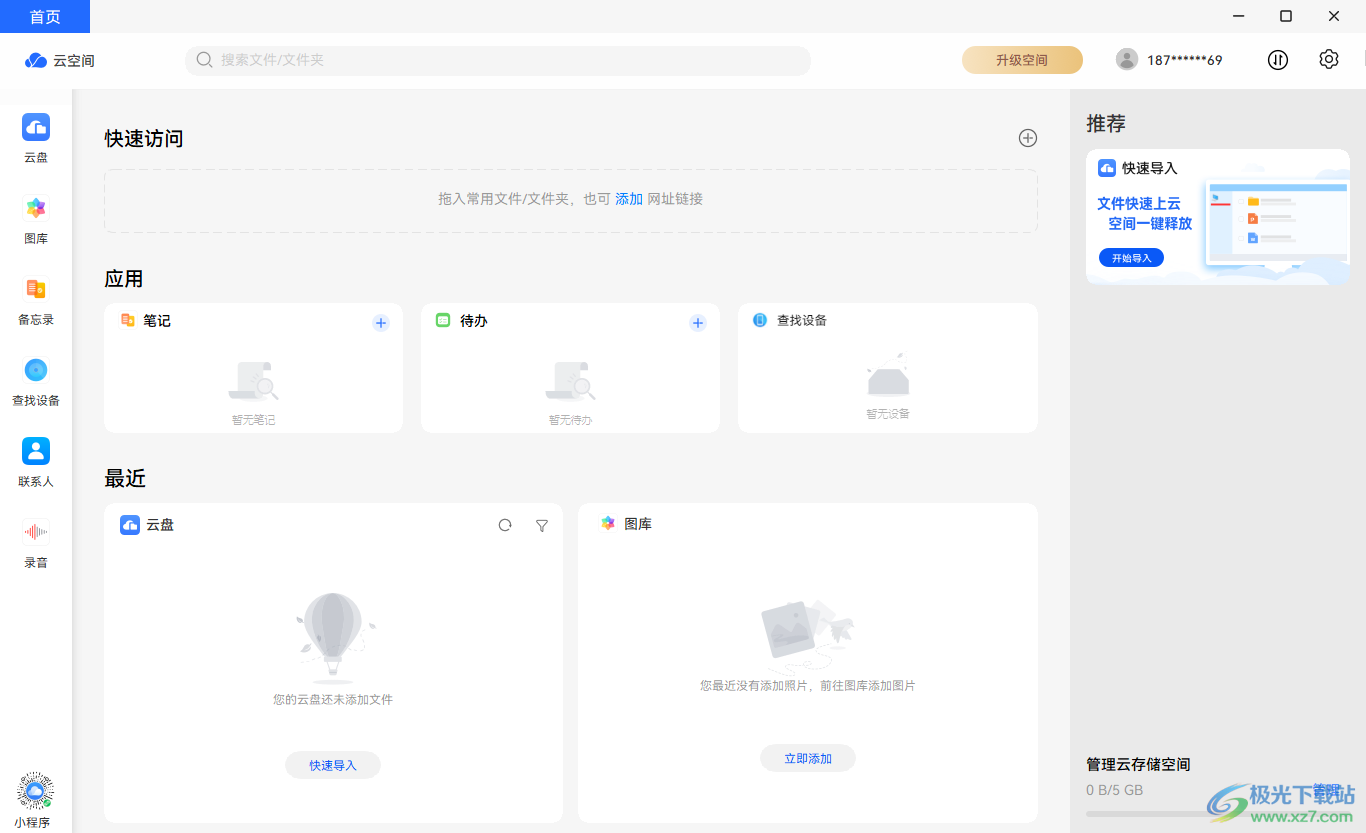
Task: Click the user avatar icon
Action: click(1127, 60)
